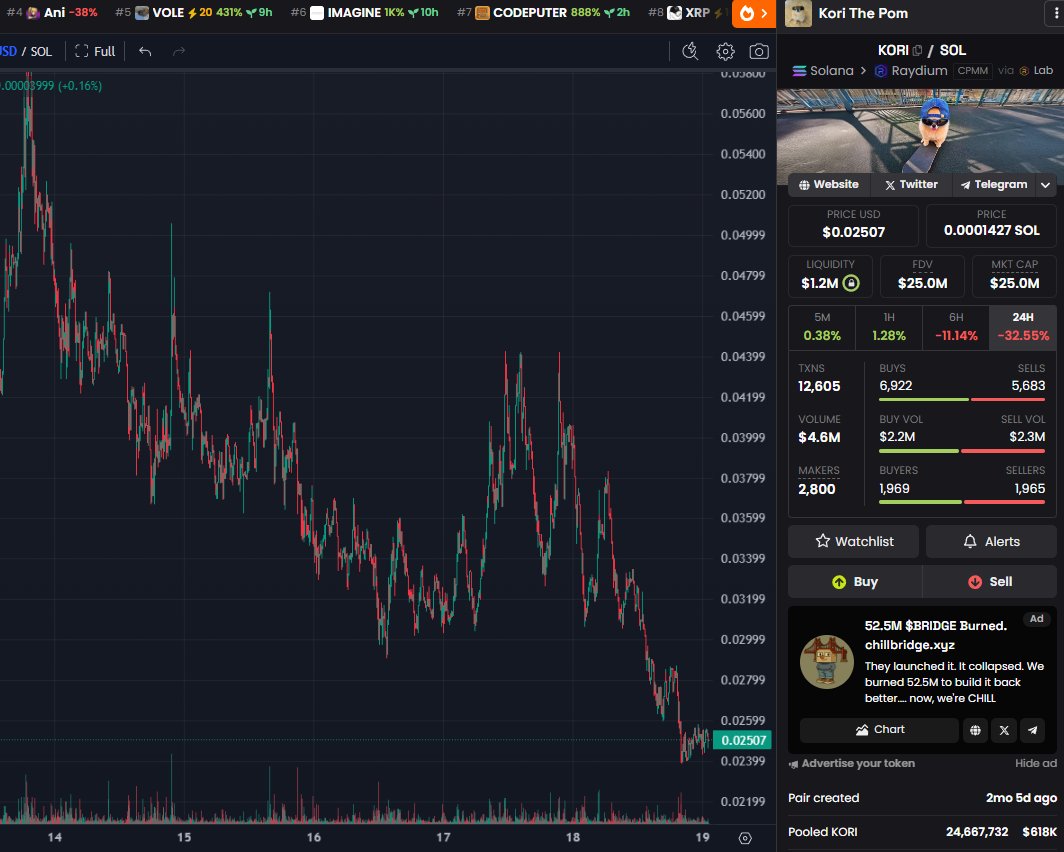
Task: Click Kori The Pom banner image
Action: point(920,131)
